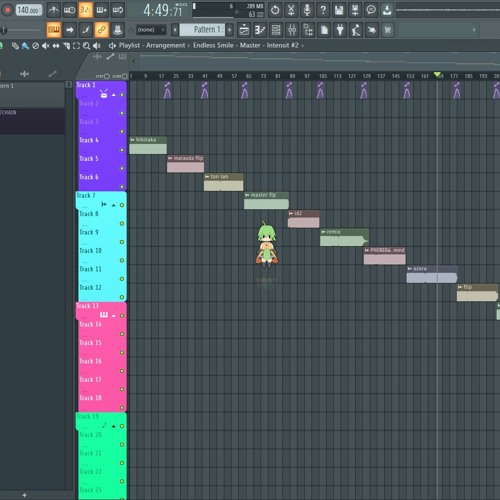Open the shopping cart store icon
The width and height of the screenshot is (500, 500).
(x=388, y=30)
